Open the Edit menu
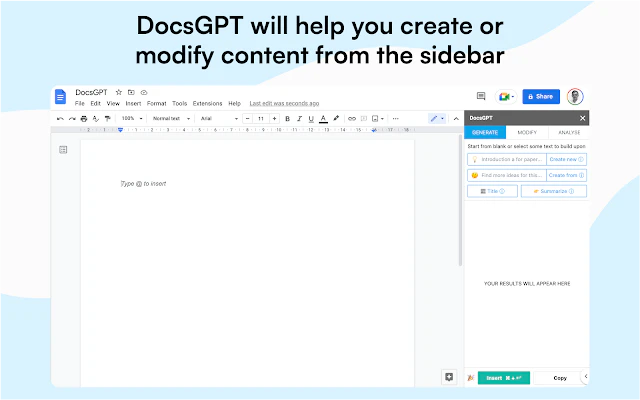Viewport: 640px width, 400px height. (96, 104)
